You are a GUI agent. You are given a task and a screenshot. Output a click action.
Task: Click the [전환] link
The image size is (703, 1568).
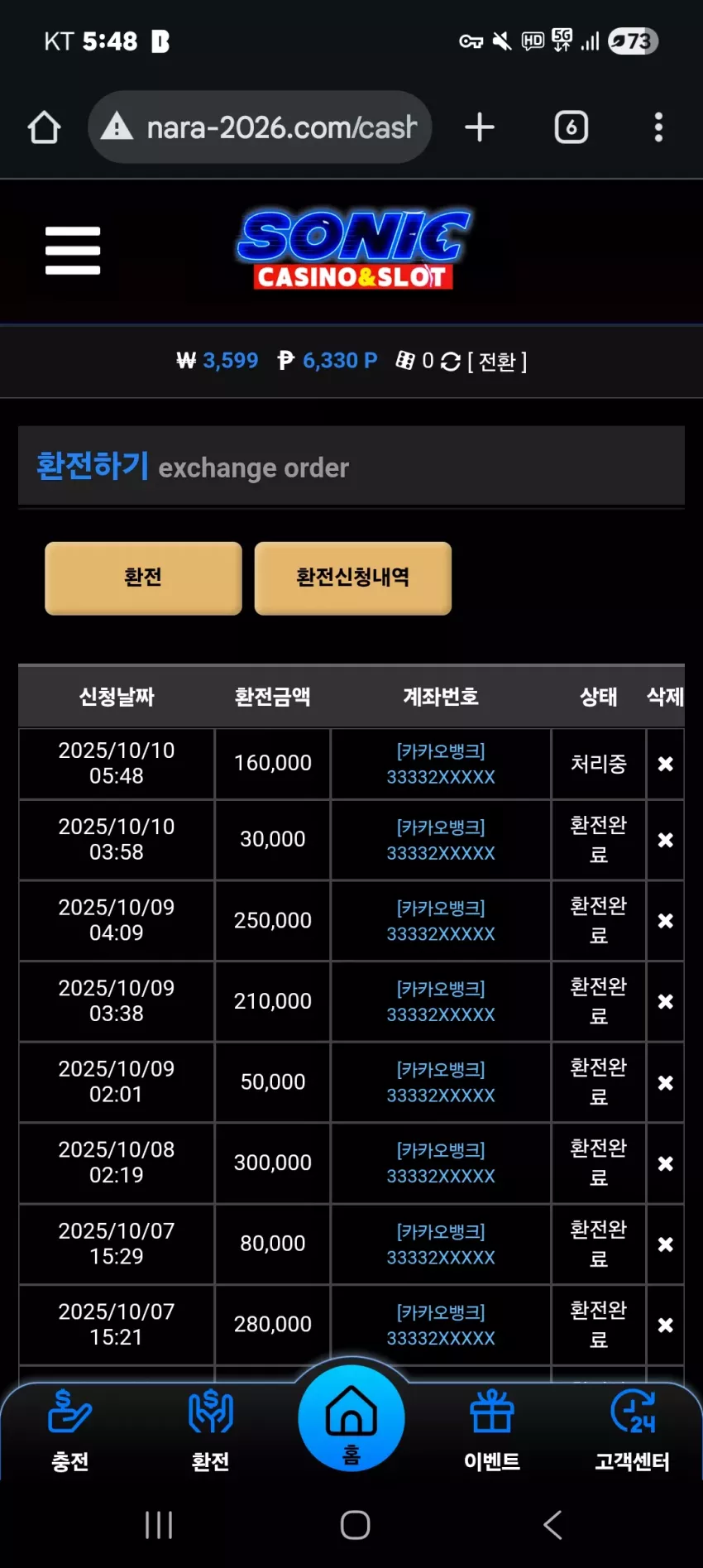tap(497, 362)
